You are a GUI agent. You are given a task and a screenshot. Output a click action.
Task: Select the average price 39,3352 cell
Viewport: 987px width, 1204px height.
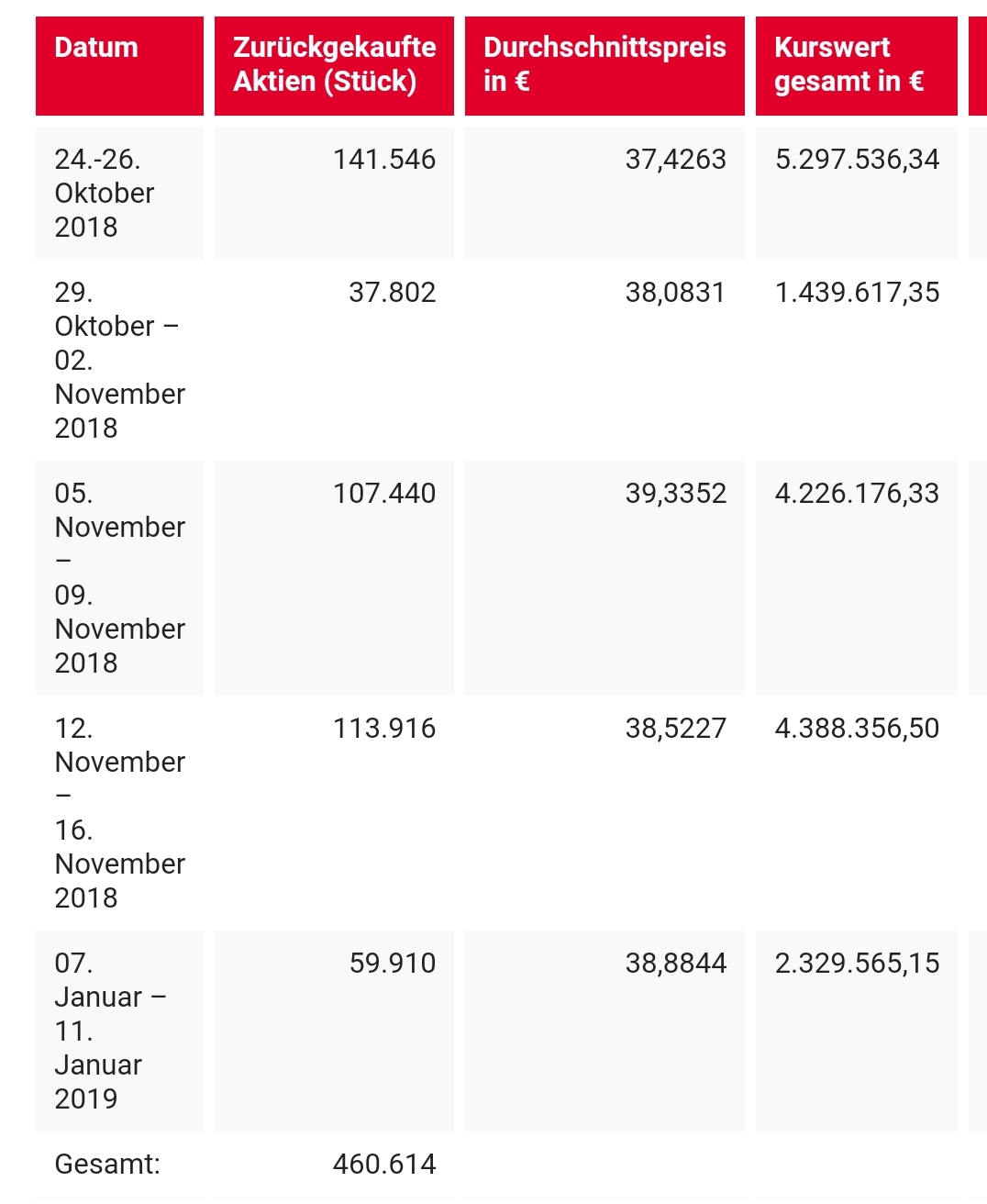click(x=675, y=494)
